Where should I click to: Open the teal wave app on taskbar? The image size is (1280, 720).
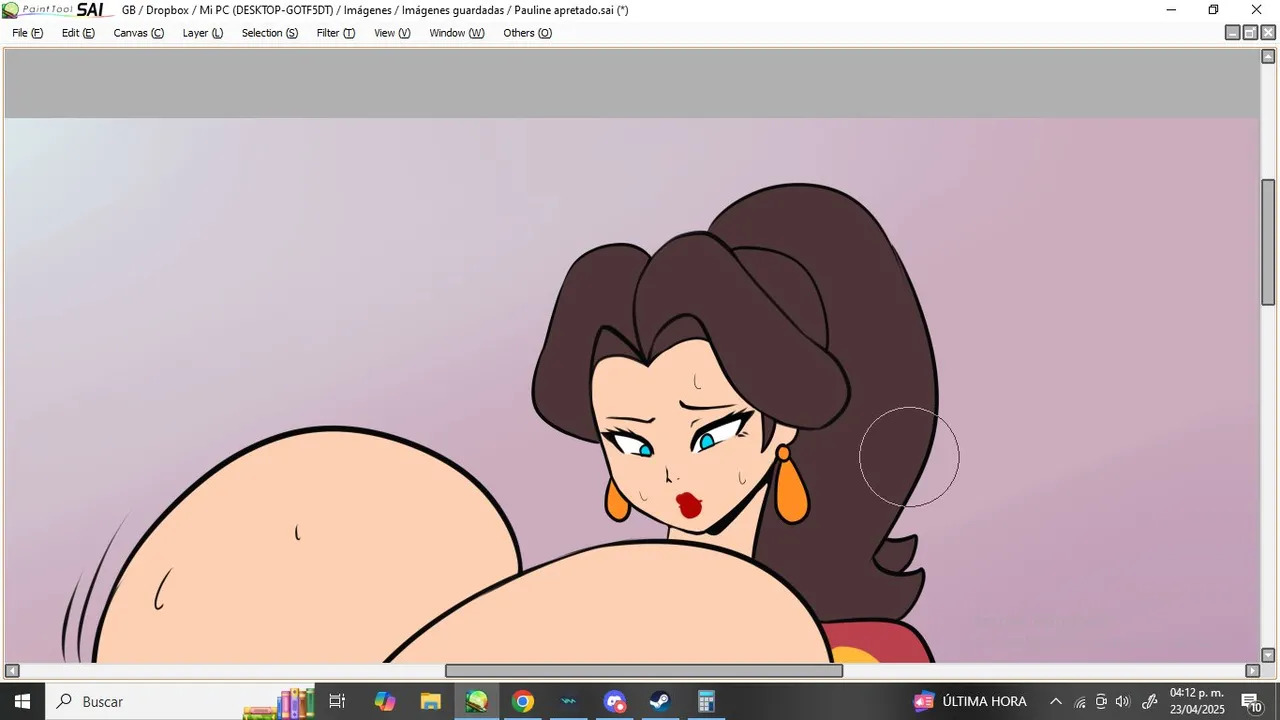click(x=569, y=701)
